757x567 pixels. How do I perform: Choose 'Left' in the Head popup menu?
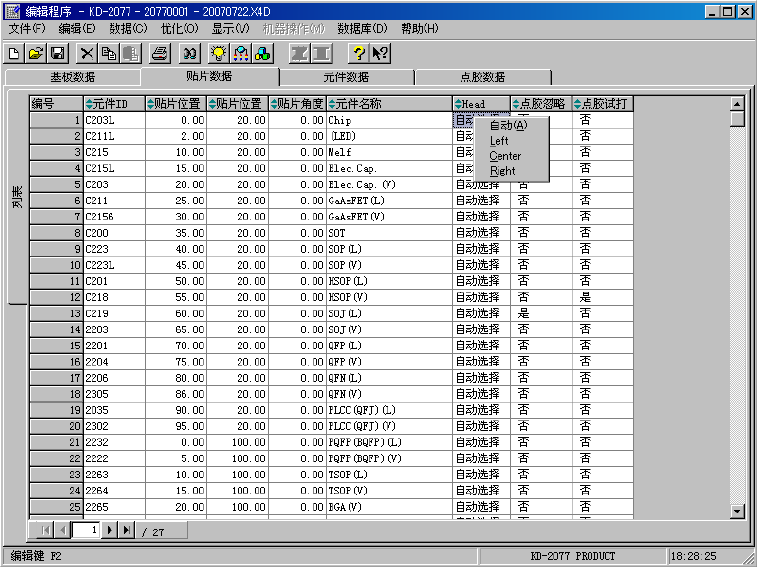(499, 141)
